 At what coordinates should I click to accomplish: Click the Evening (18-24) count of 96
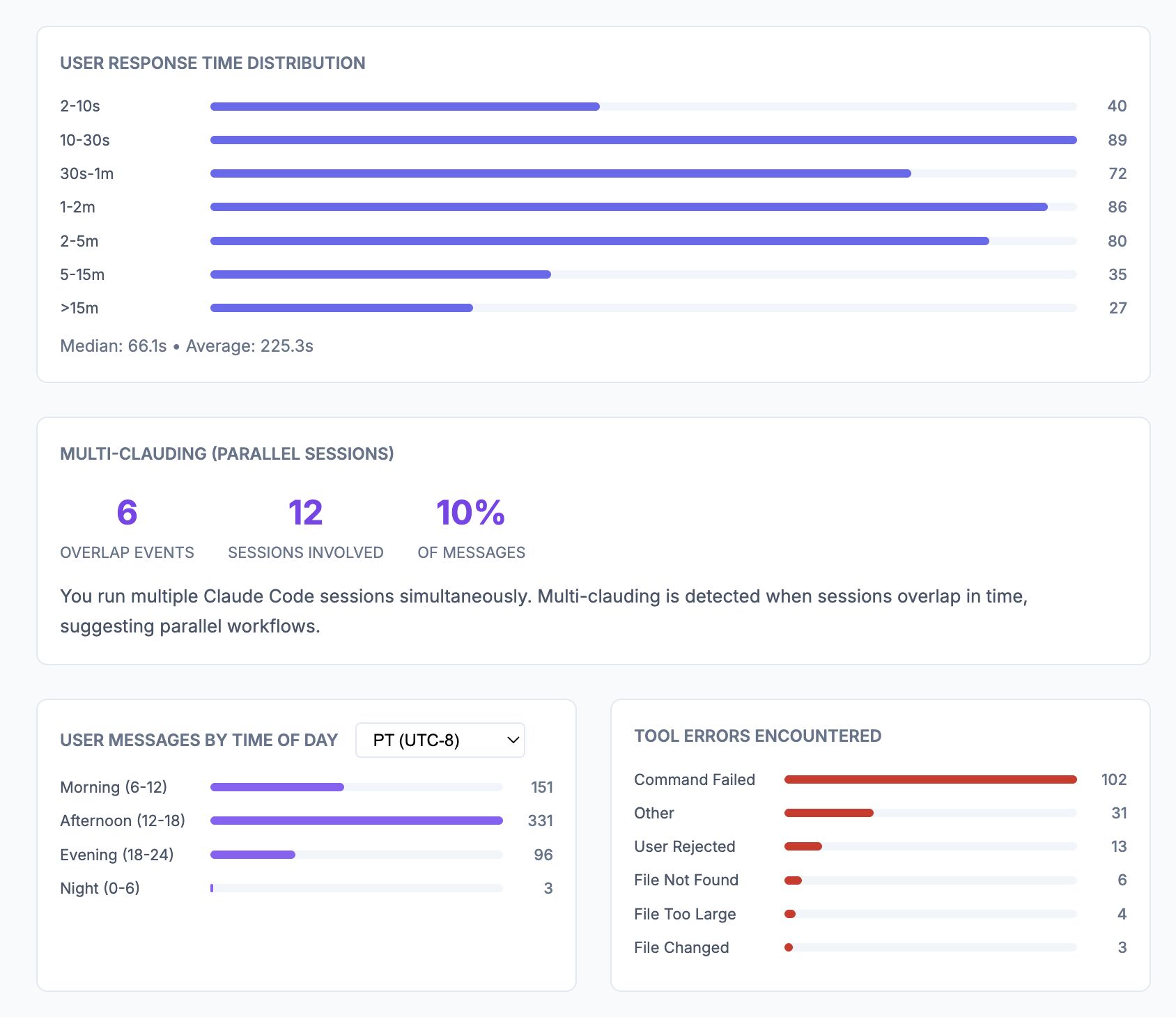click(x=543, y=855)
